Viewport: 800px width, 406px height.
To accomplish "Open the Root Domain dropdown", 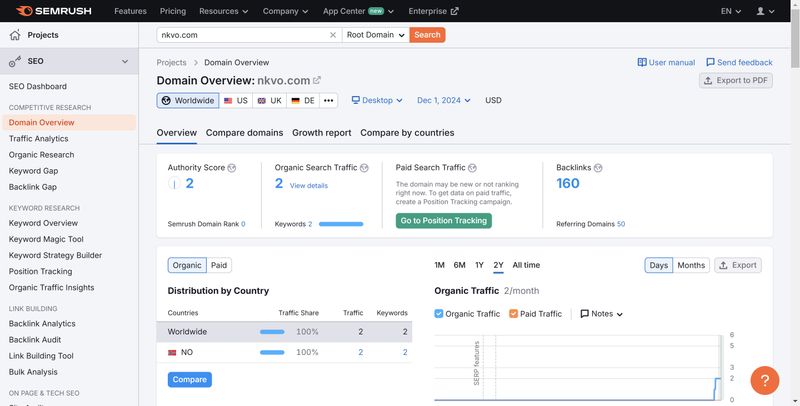I will pos(376,35).
